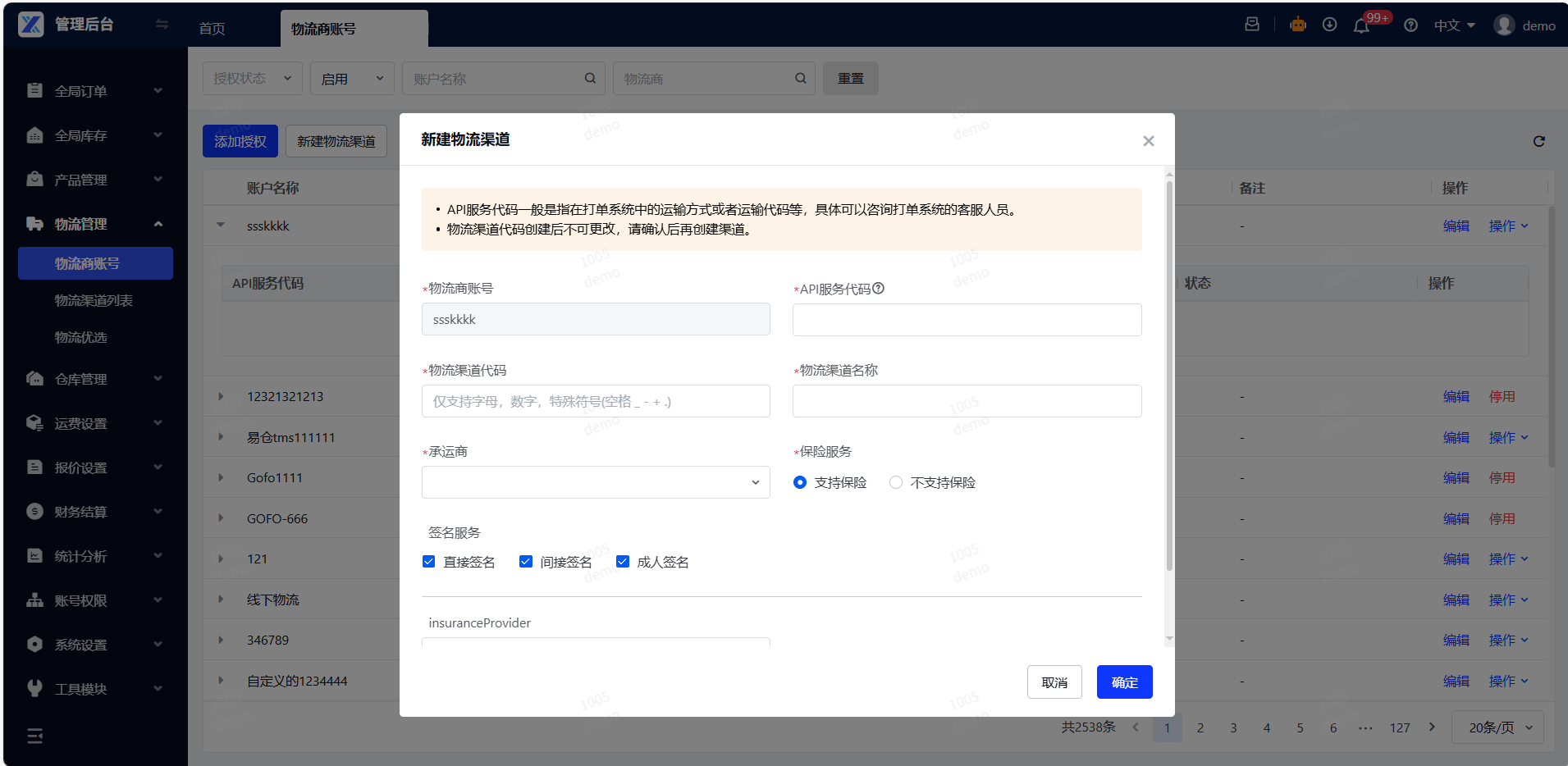
Task: Open the download center icon
Action: (x=1330, y=25)
